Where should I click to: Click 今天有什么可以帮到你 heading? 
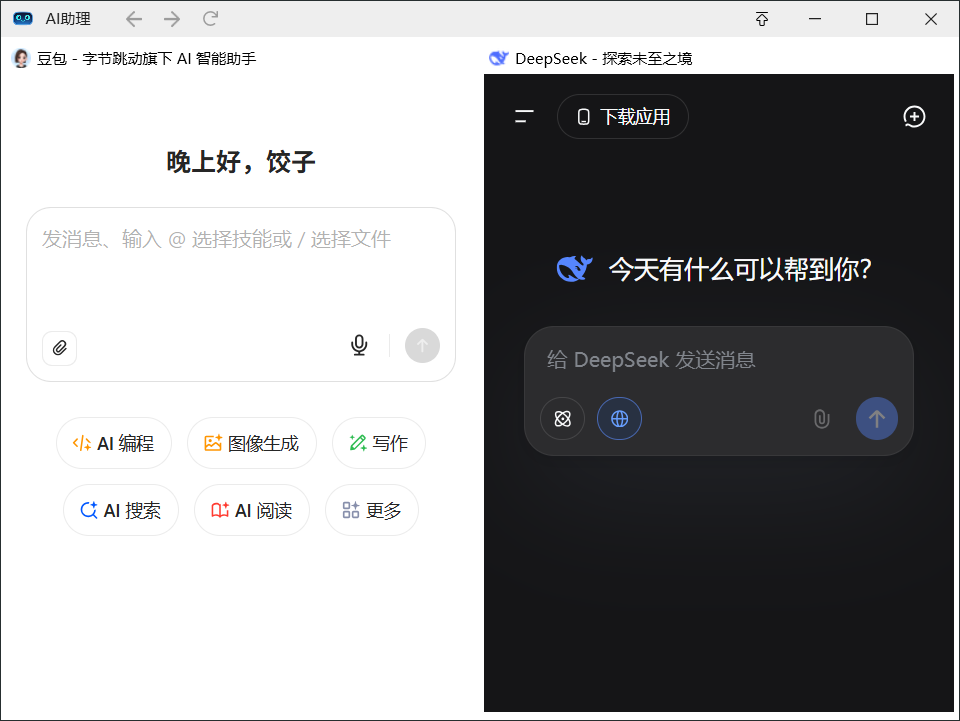pos(740,269)
